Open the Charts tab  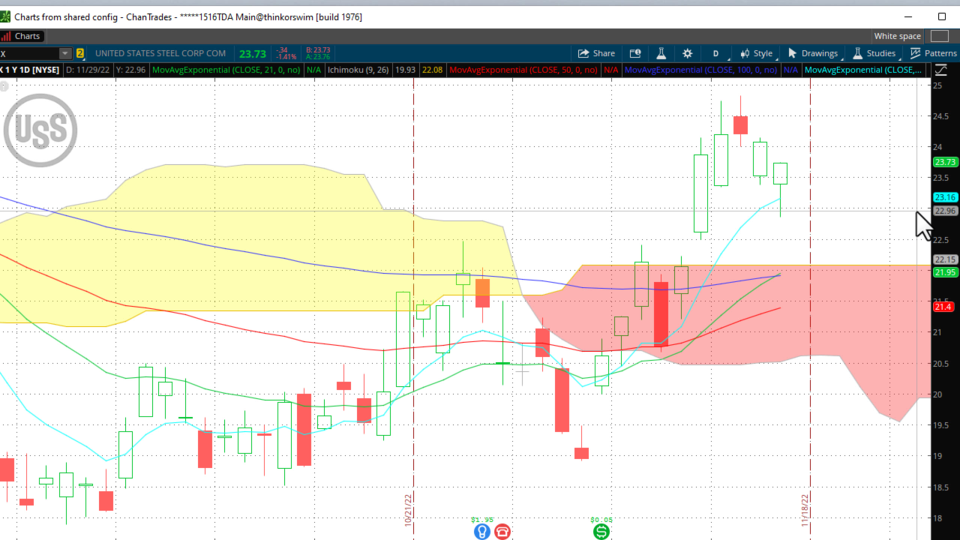click(x=21, y=36)
